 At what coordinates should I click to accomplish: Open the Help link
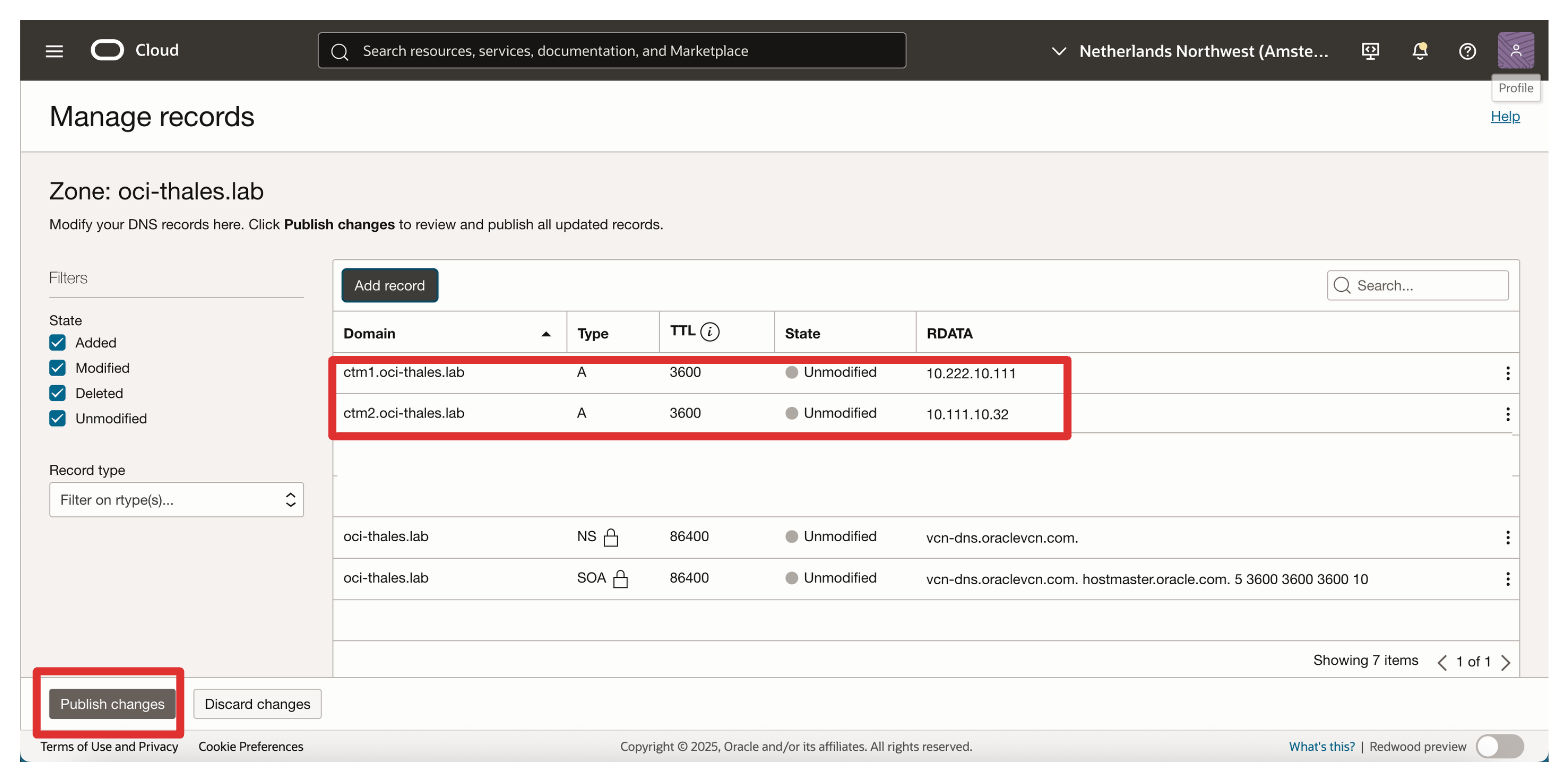coord(1504,117)
